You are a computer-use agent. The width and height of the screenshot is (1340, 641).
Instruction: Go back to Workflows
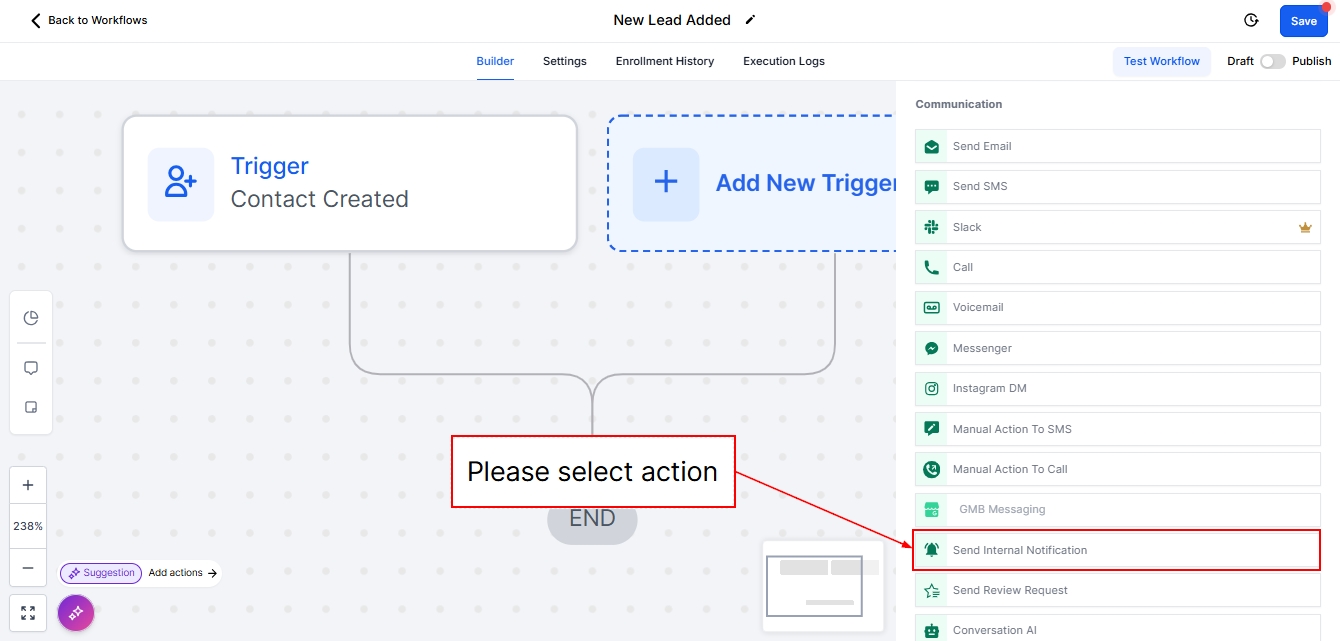point(89,20)
